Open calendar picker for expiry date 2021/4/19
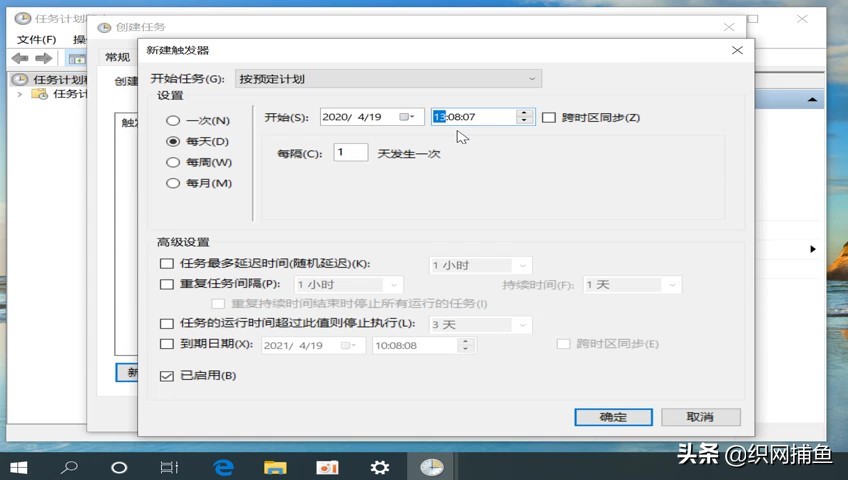This screenshot has width=848, height=480. (x=348, y=345)
